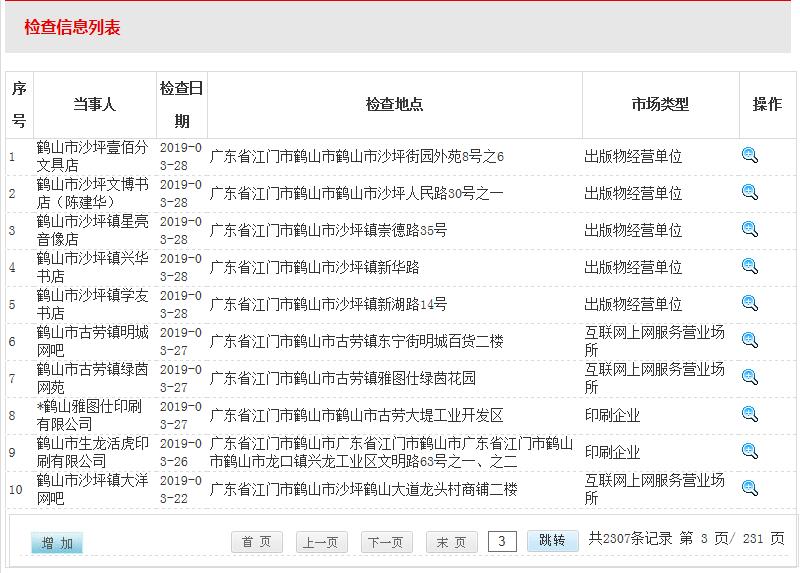Focus the page number input field
800x573 pixels.
502,542
